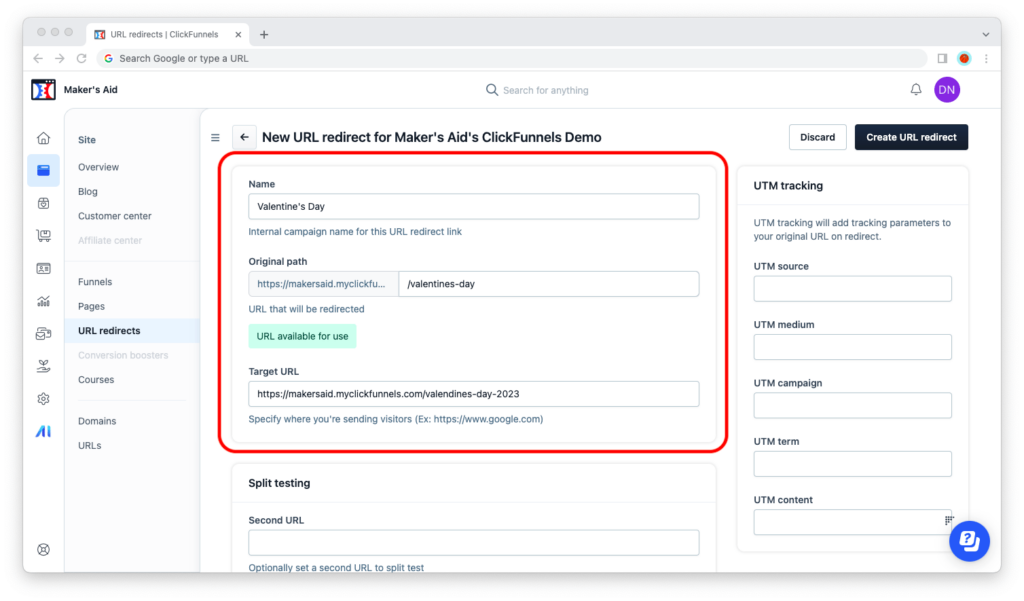The height and width of the screenshot is (601, 1024).
Task: Click the URL available for use badge
Action: [x=302, y=336]
